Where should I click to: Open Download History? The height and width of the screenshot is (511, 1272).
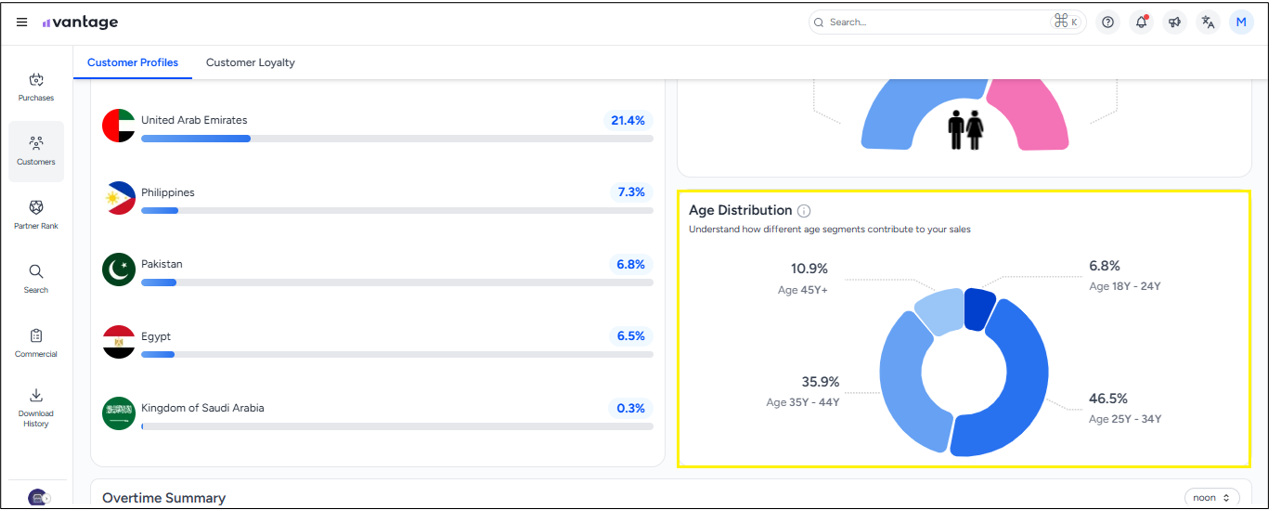click(x=36, y=406)
